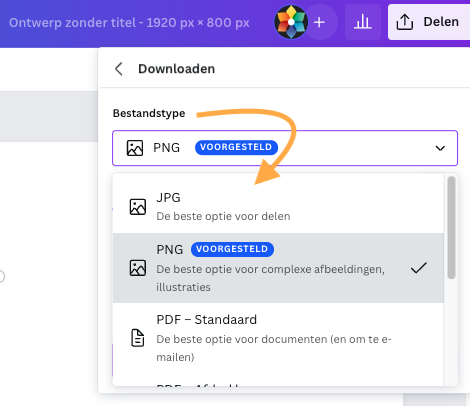This screenshot has width=470, height=406.
Task: Click the plus icon to add people
Action: [x=319, y=22]
